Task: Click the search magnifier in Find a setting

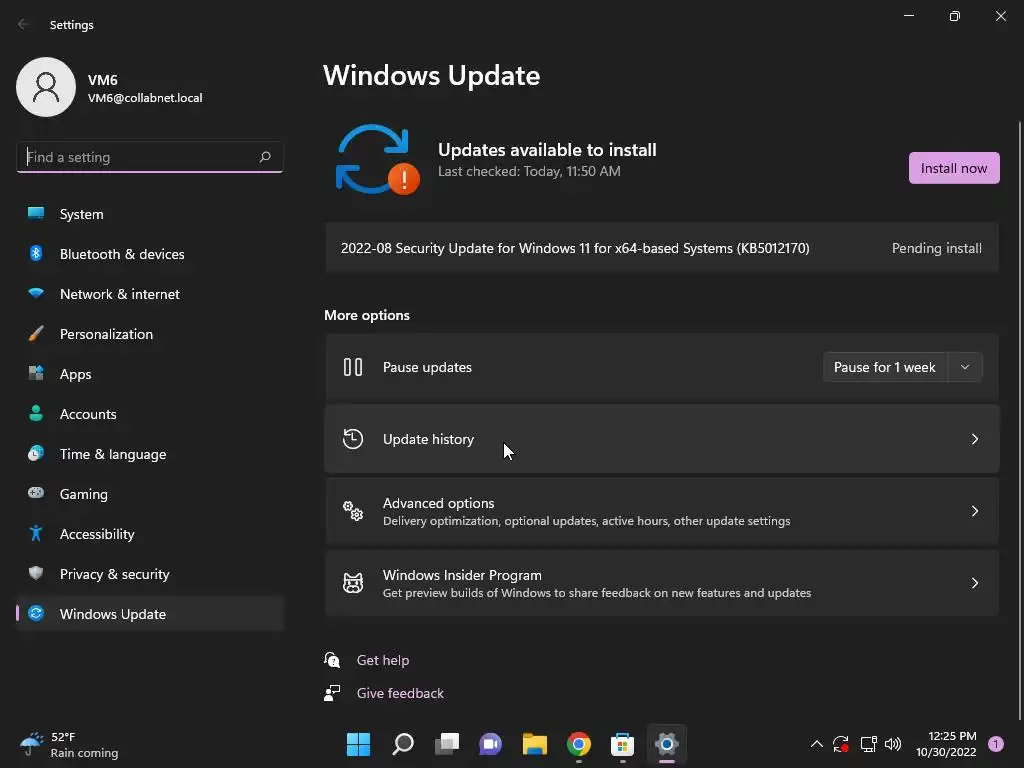Action: point(264,157)
